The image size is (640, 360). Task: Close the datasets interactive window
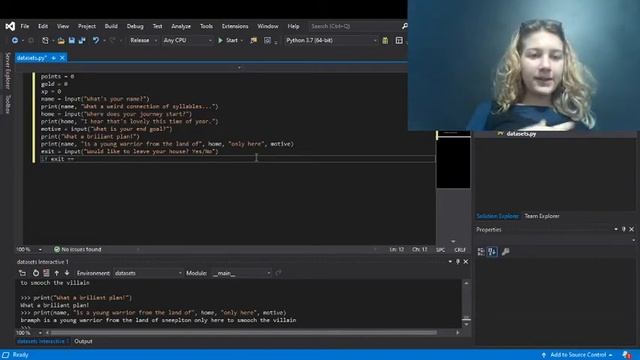[466, 262]
